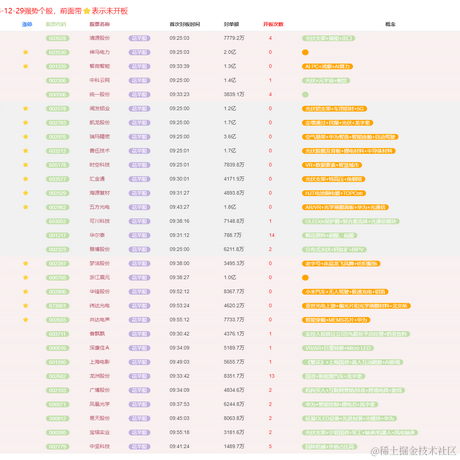Click the star next to code 603212
Screen dimensions: 460x460
[26, 151]
